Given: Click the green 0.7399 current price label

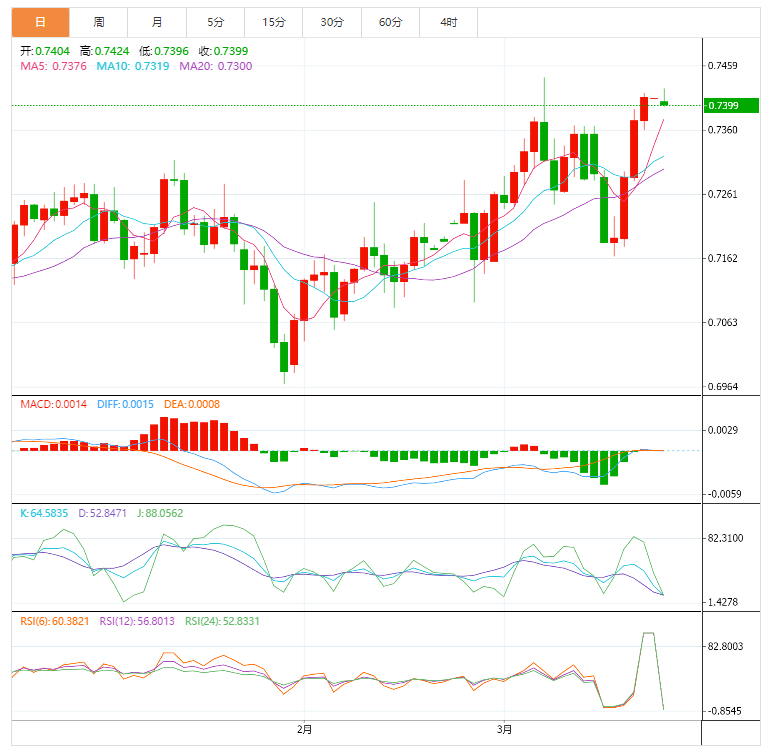Looking at the screenshot, I should (x=731, y=106).
